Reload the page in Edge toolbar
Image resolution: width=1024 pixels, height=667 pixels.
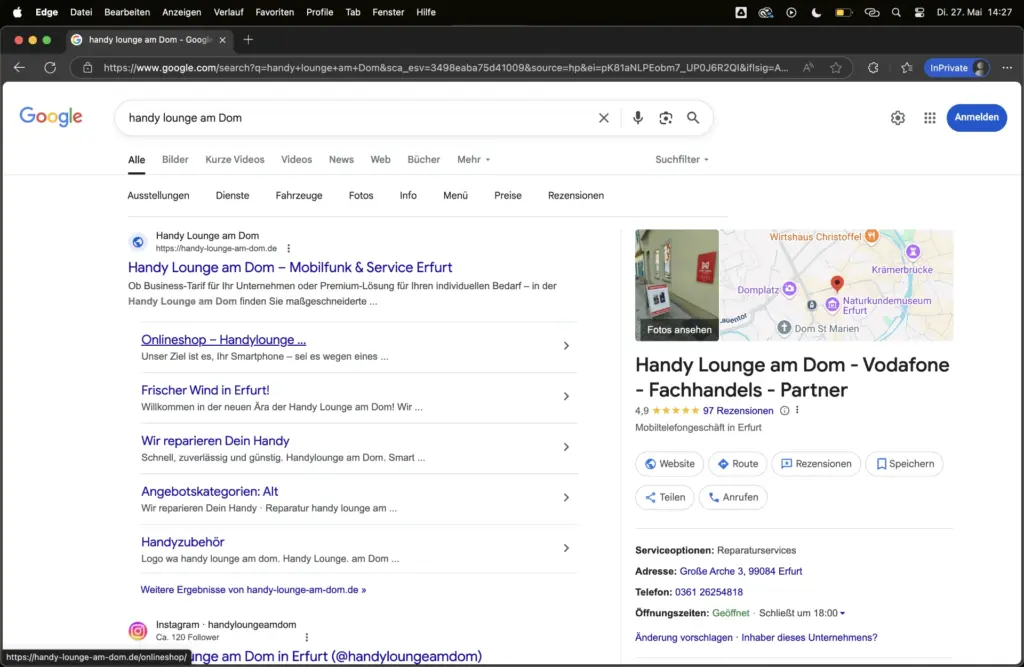(x=50, y=68)
